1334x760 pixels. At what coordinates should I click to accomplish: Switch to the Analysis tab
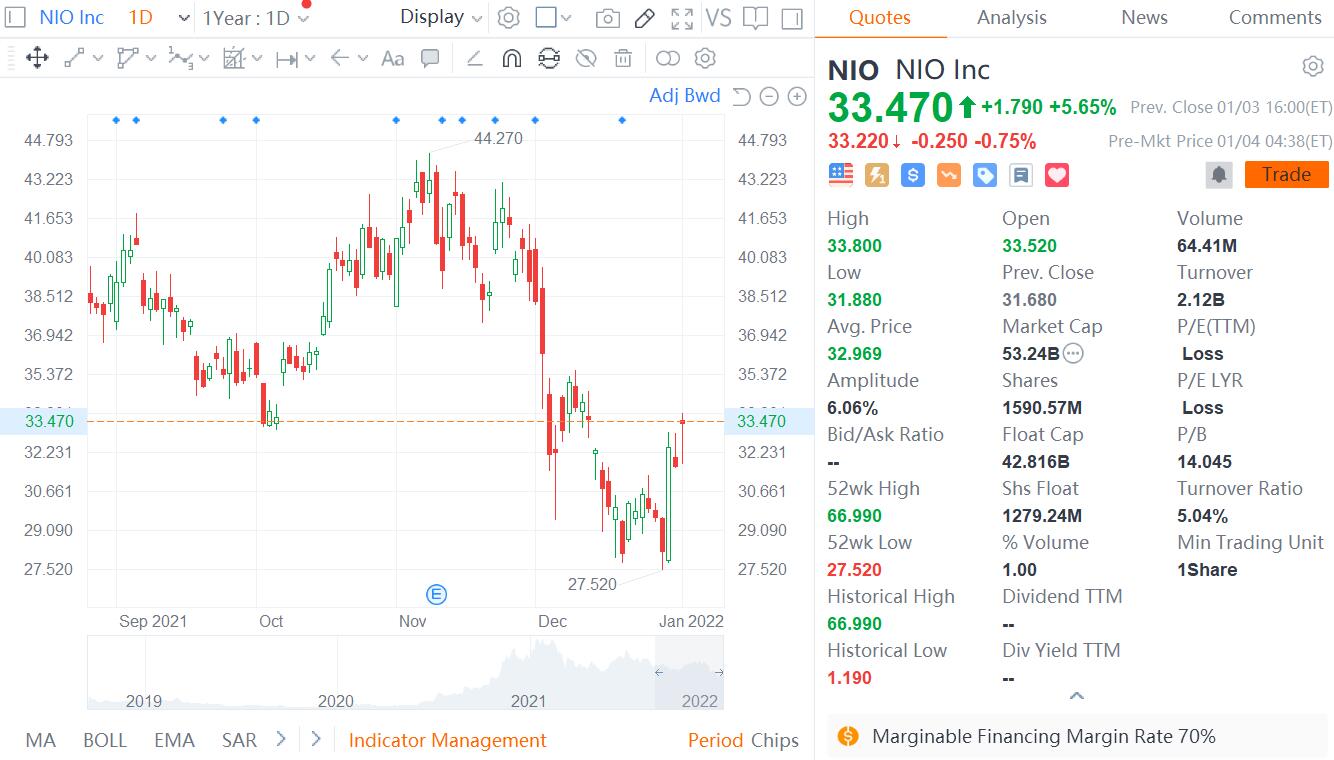coord(1012,17)
